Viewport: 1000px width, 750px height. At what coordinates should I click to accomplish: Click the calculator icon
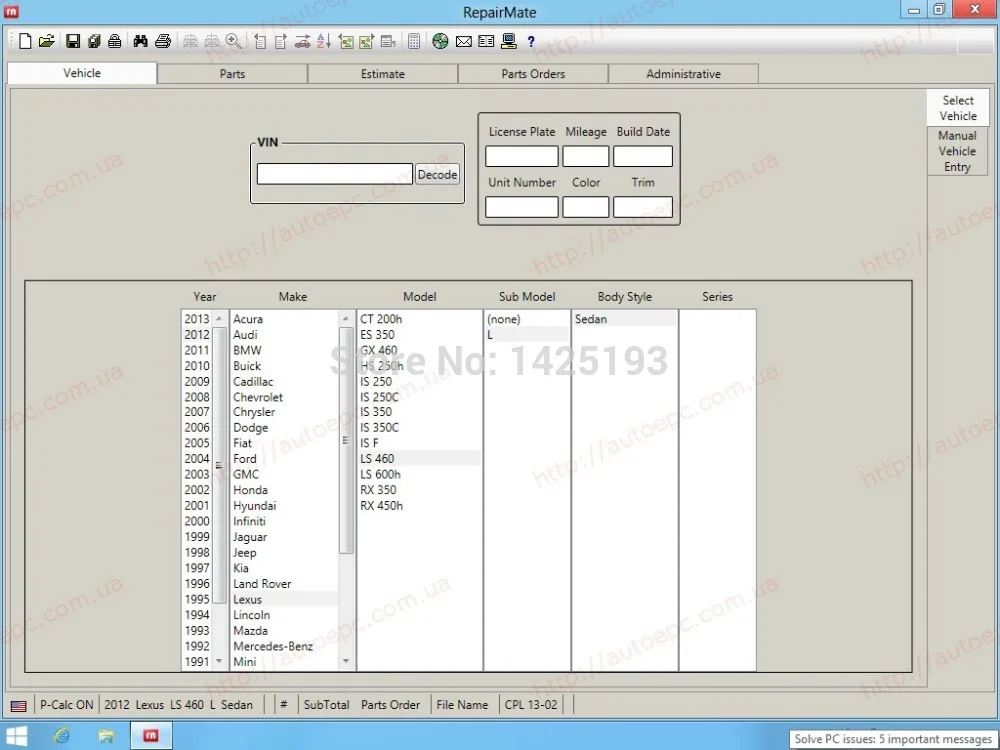tap(414, 41)
